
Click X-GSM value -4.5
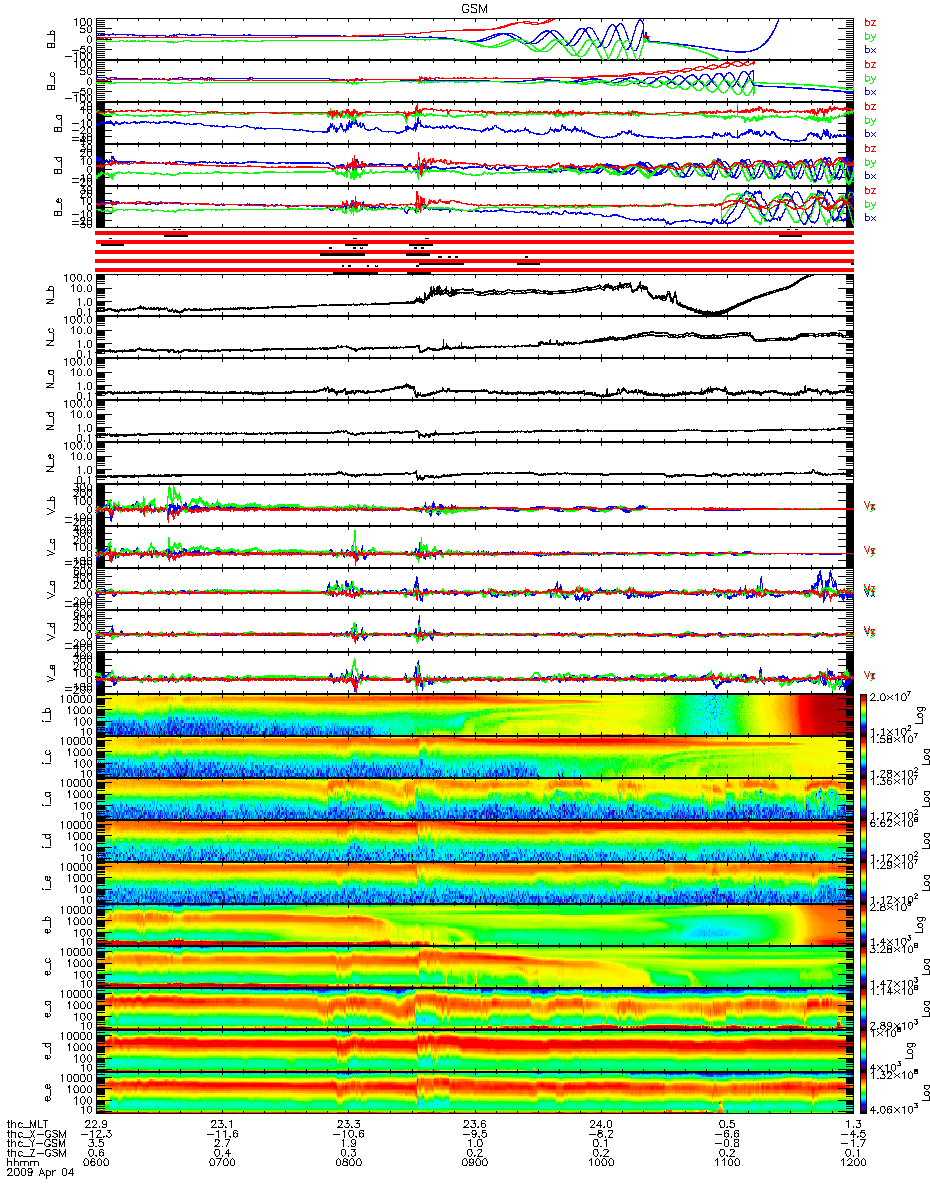tap(852, 1134)
